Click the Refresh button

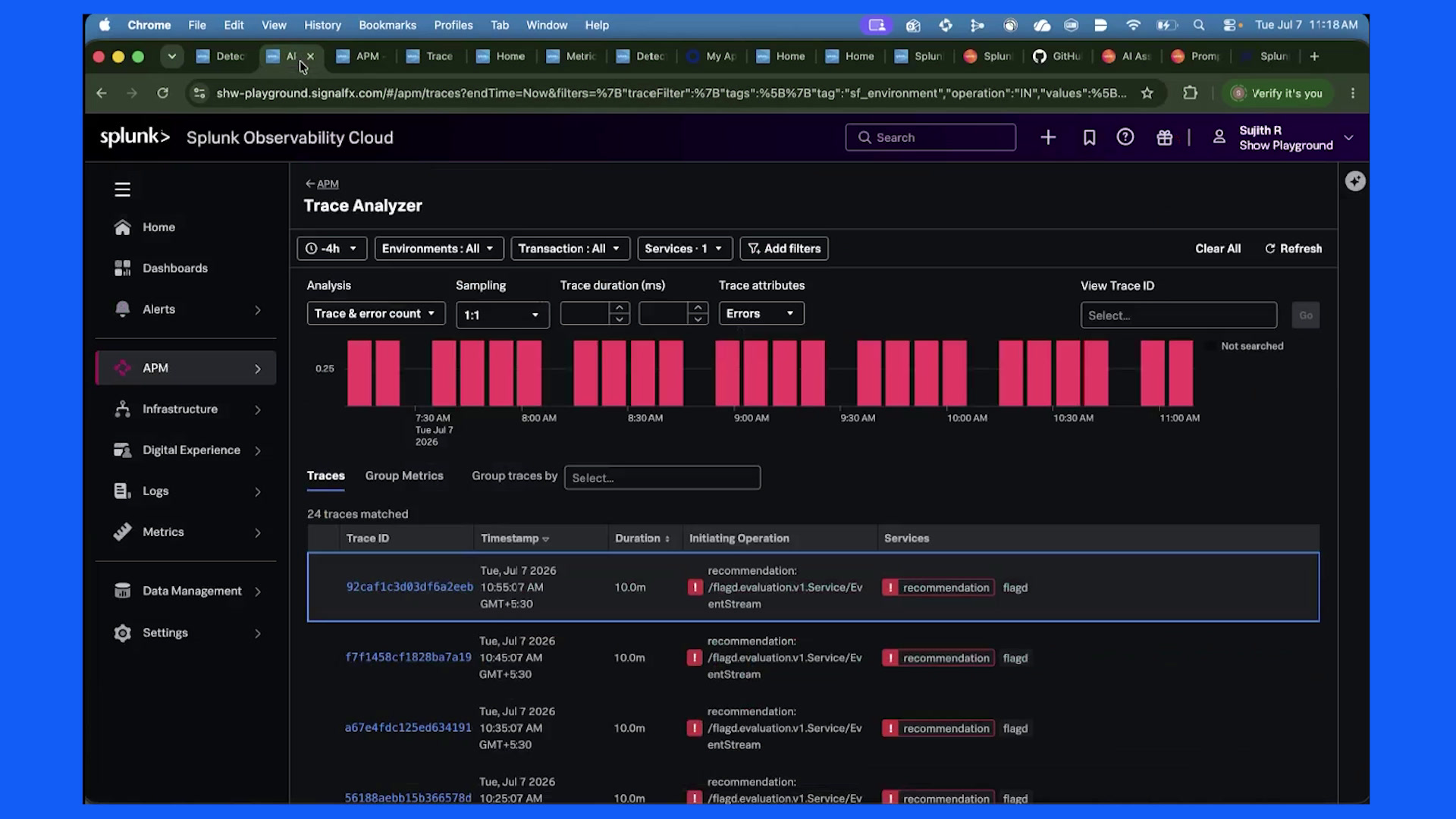tap(1293, 249)
